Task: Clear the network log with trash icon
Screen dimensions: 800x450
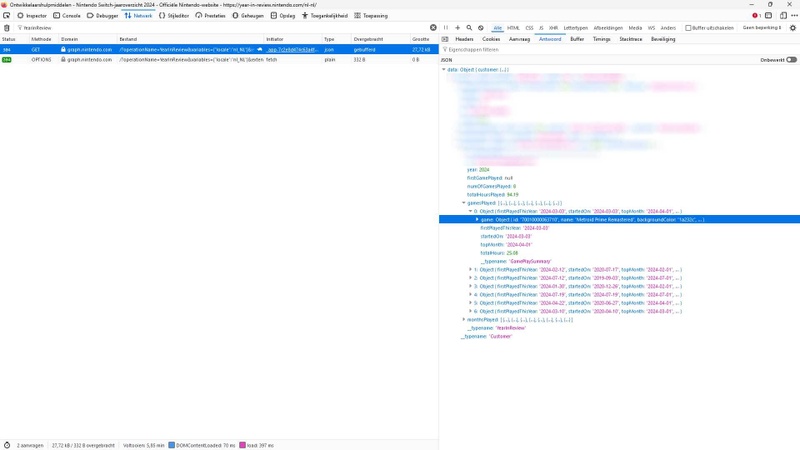Action: [7, 28]
